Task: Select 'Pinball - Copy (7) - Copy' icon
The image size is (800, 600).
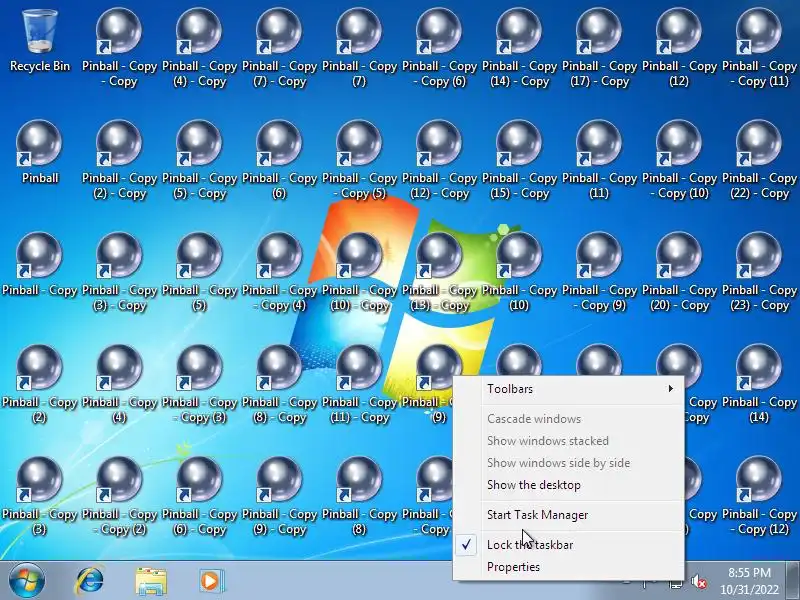Action: point(280,47)
